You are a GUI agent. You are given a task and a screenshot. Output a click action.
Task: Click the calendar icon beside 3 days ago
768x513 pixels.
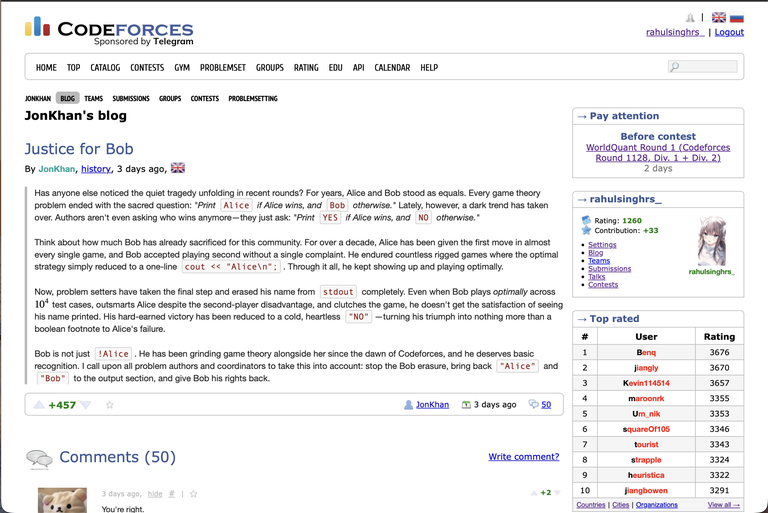[x=466, y=405]
